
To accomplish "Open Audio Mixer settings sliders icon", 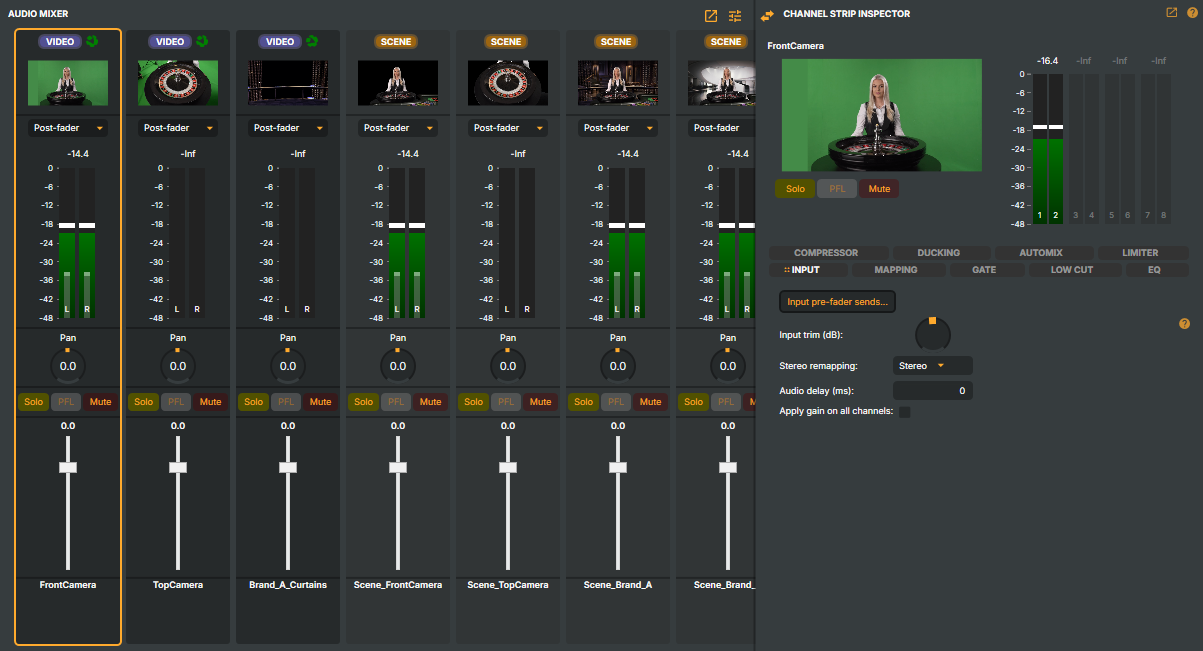I will coord(735,16).
